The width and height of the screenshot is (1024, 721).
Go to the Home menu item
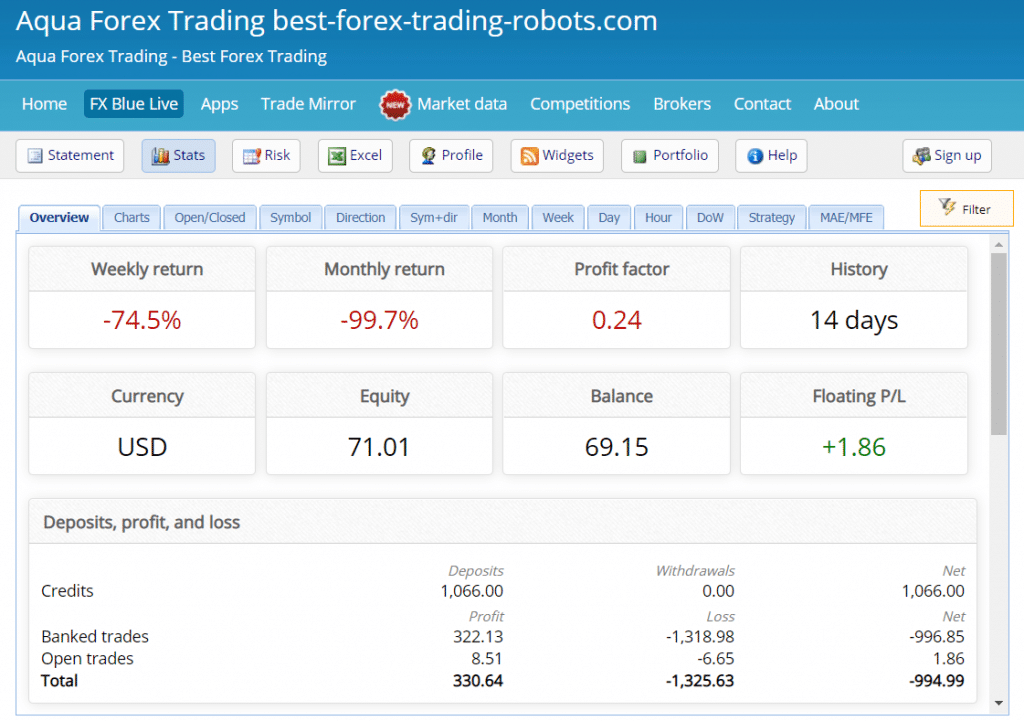[44, 104]
